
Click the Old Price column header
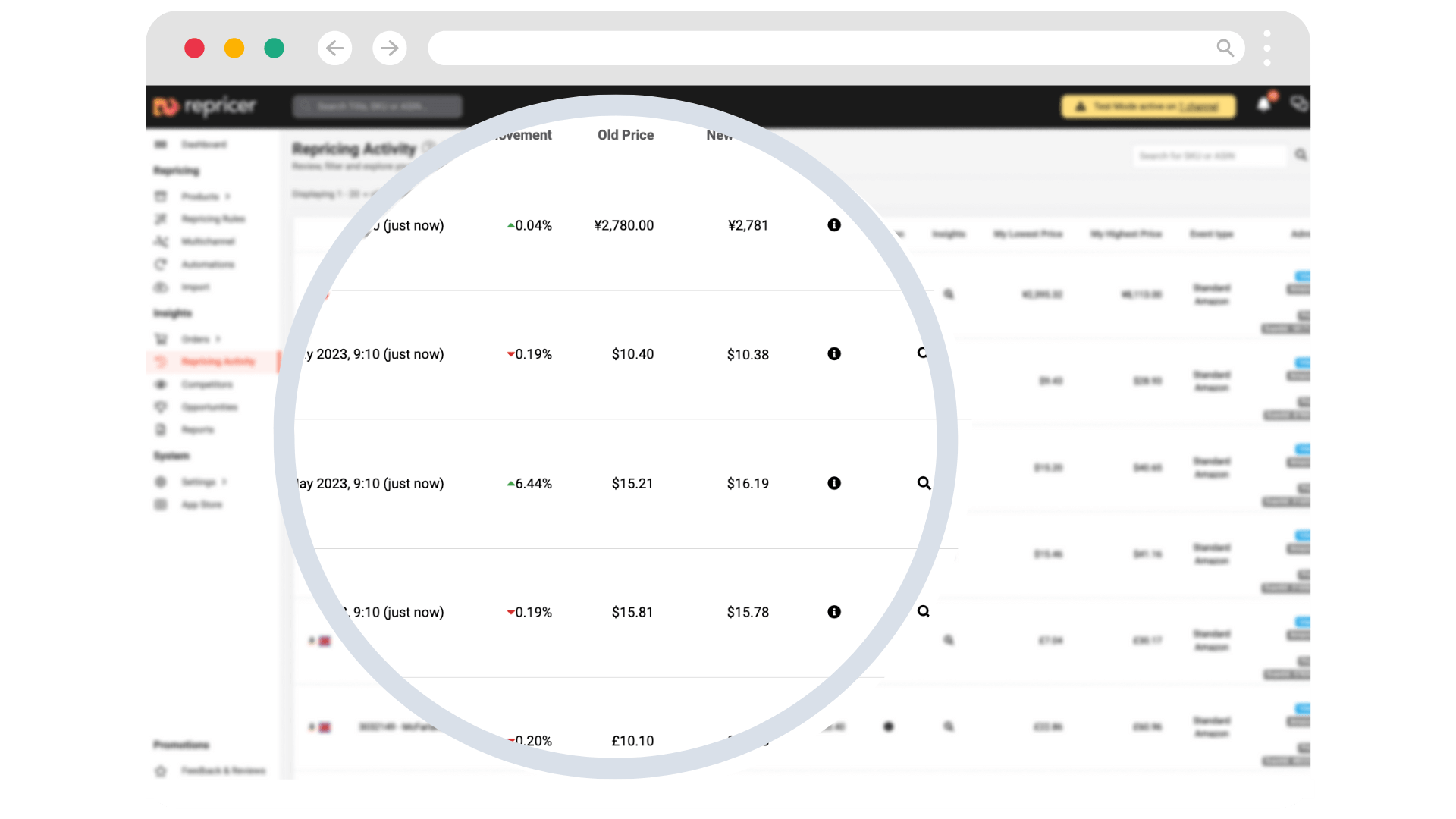[625, 135]
